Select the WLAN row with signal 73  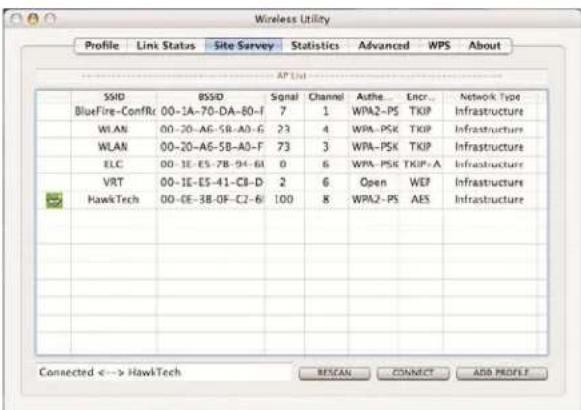pos(292,147)
